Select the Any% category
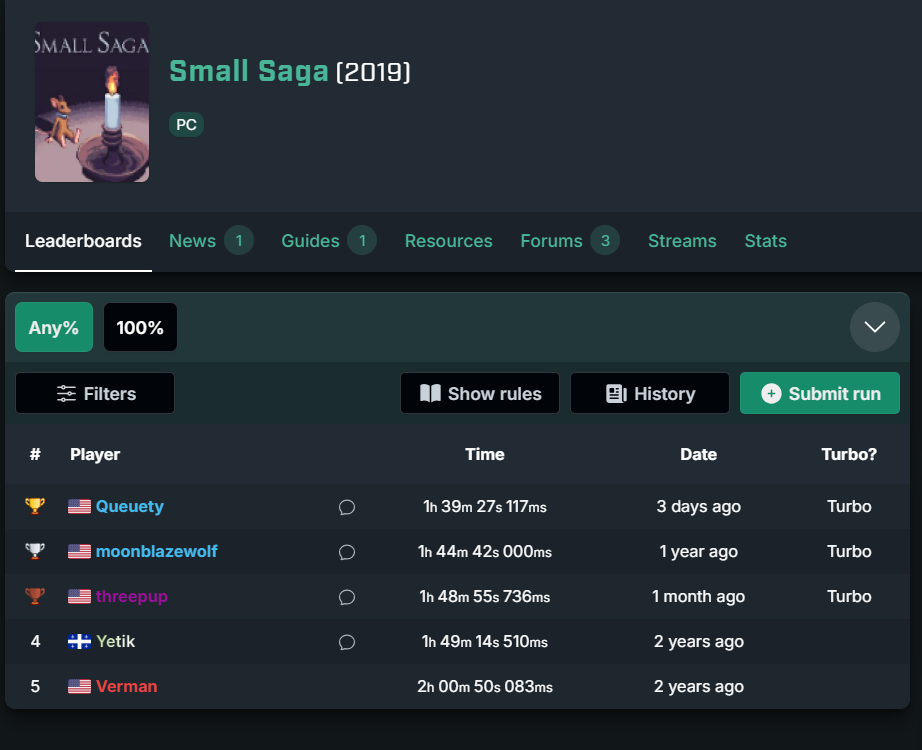This screenshot has height=750, width=922. (54, 327)
